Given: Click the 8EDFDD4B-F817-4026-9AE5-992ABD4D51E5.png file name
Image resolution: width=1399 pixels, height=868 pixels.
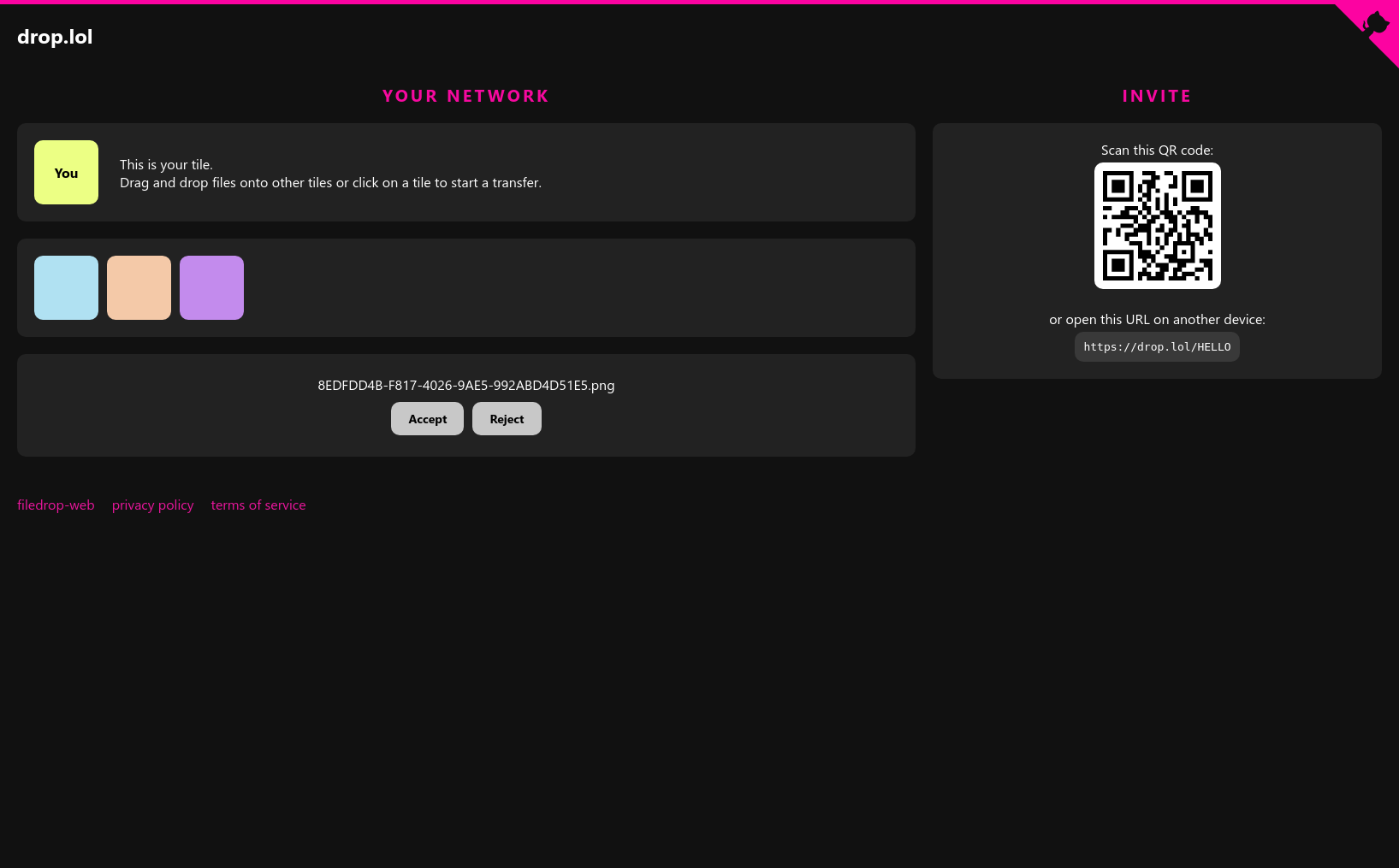Looking at the screenshot, I should click(x=466, y=386).
